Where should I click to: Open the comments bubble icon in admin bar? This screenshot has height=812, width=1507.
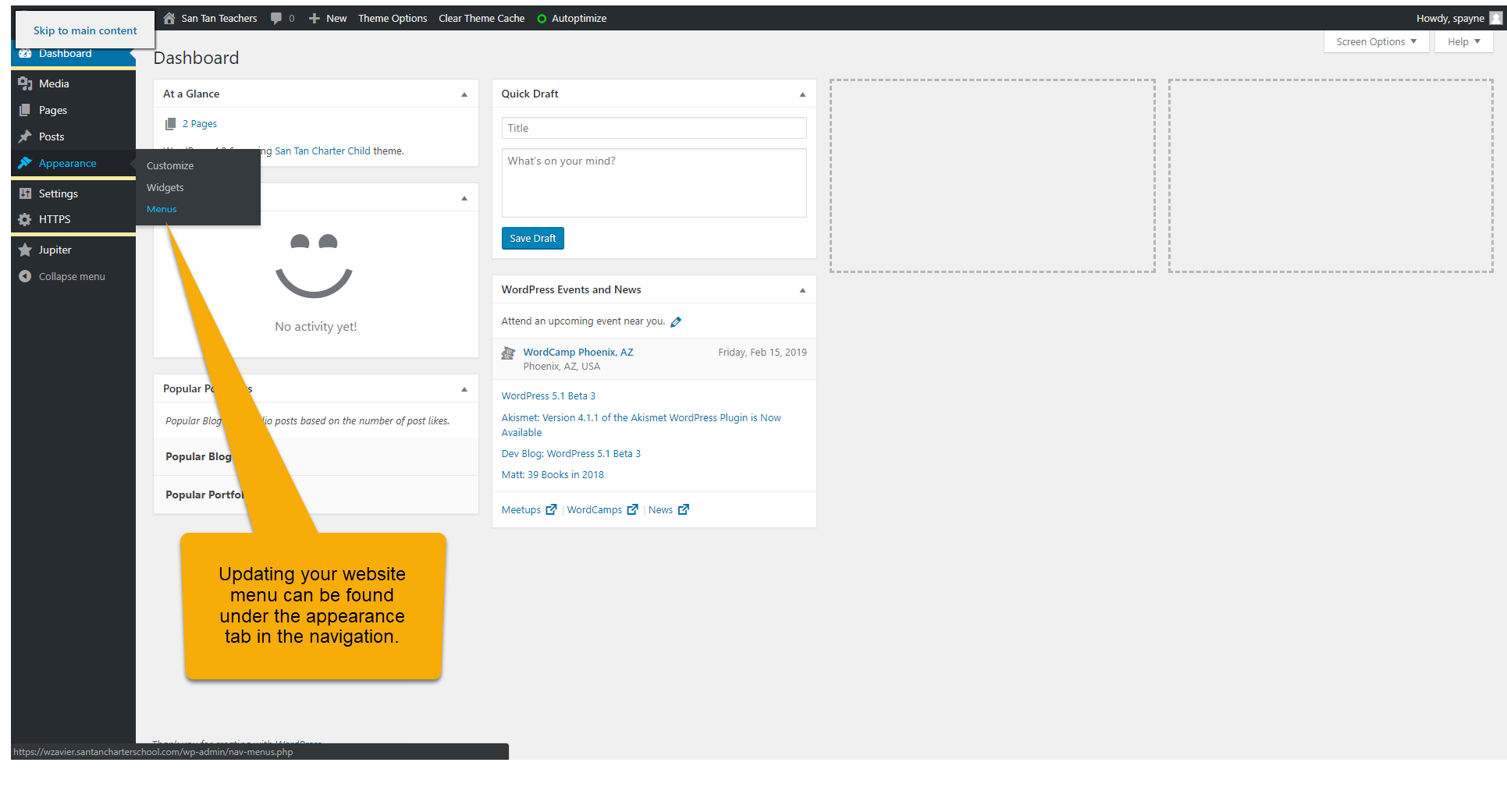coord(276,18)
